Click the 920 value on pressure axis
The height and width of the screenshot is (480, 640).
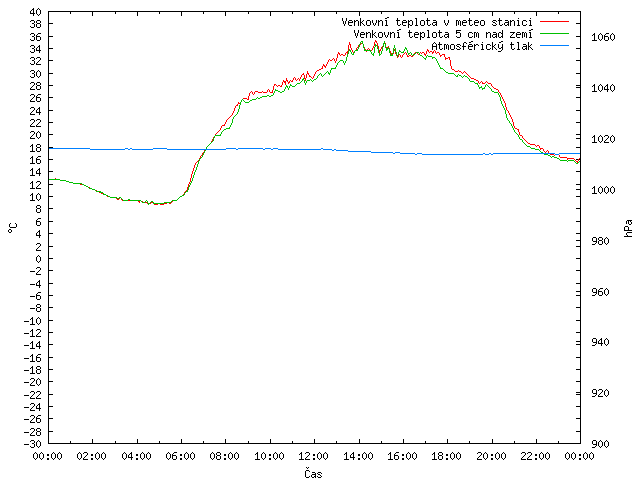(x=600, y=393)
